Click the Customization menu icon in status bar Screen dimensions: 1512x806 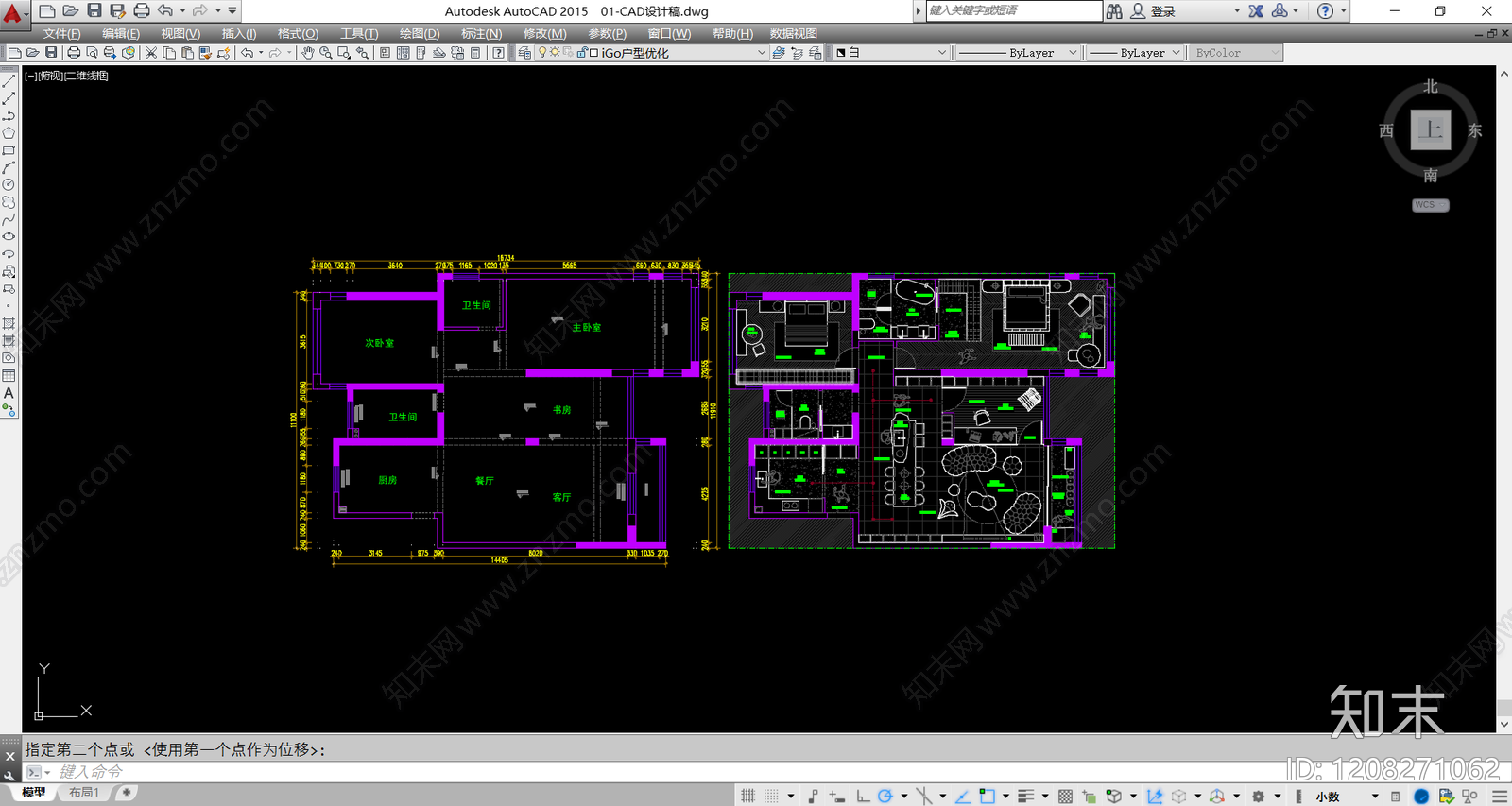click(x=1500, y=797)
